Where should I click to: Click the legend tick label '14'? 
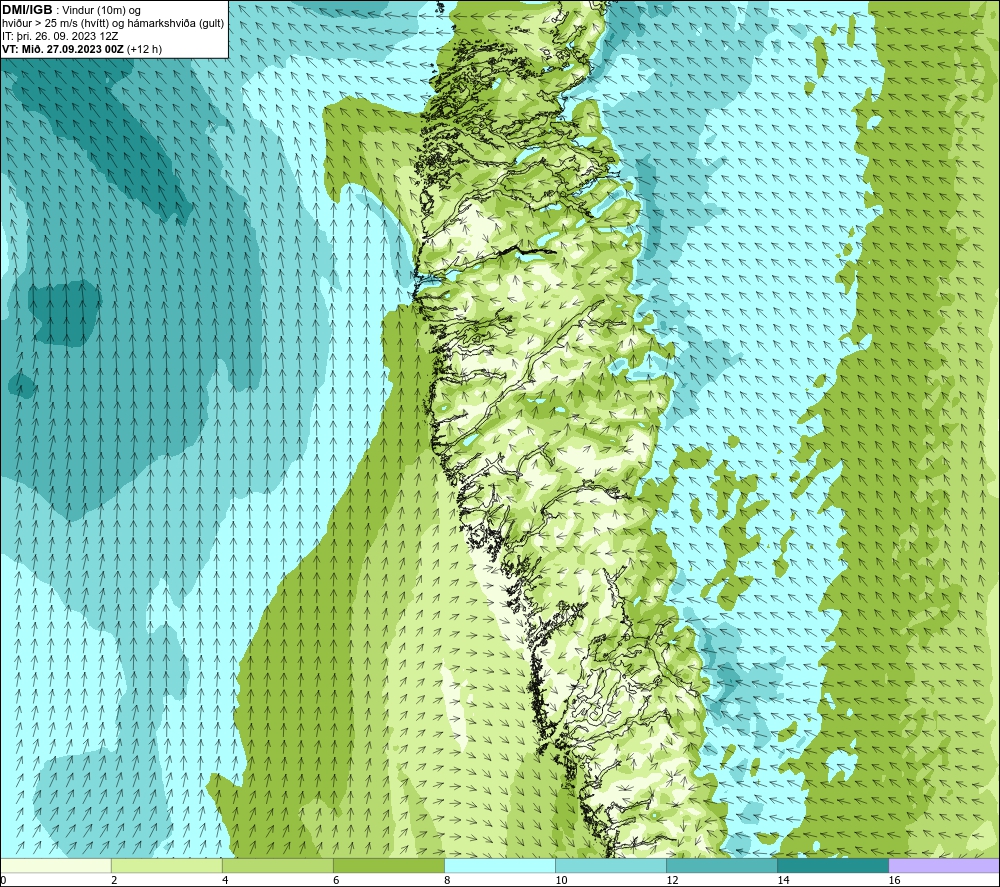[x=783, y=880]
